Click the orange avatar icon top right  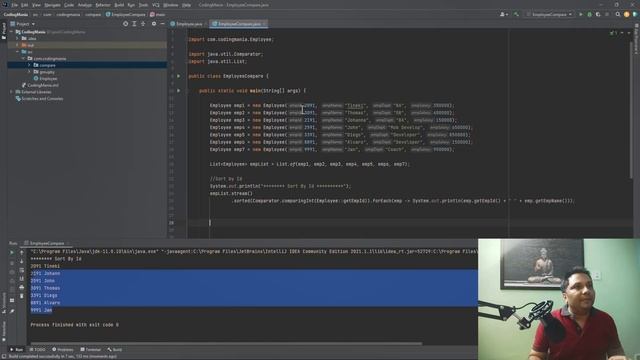click(x=627, y=14)
